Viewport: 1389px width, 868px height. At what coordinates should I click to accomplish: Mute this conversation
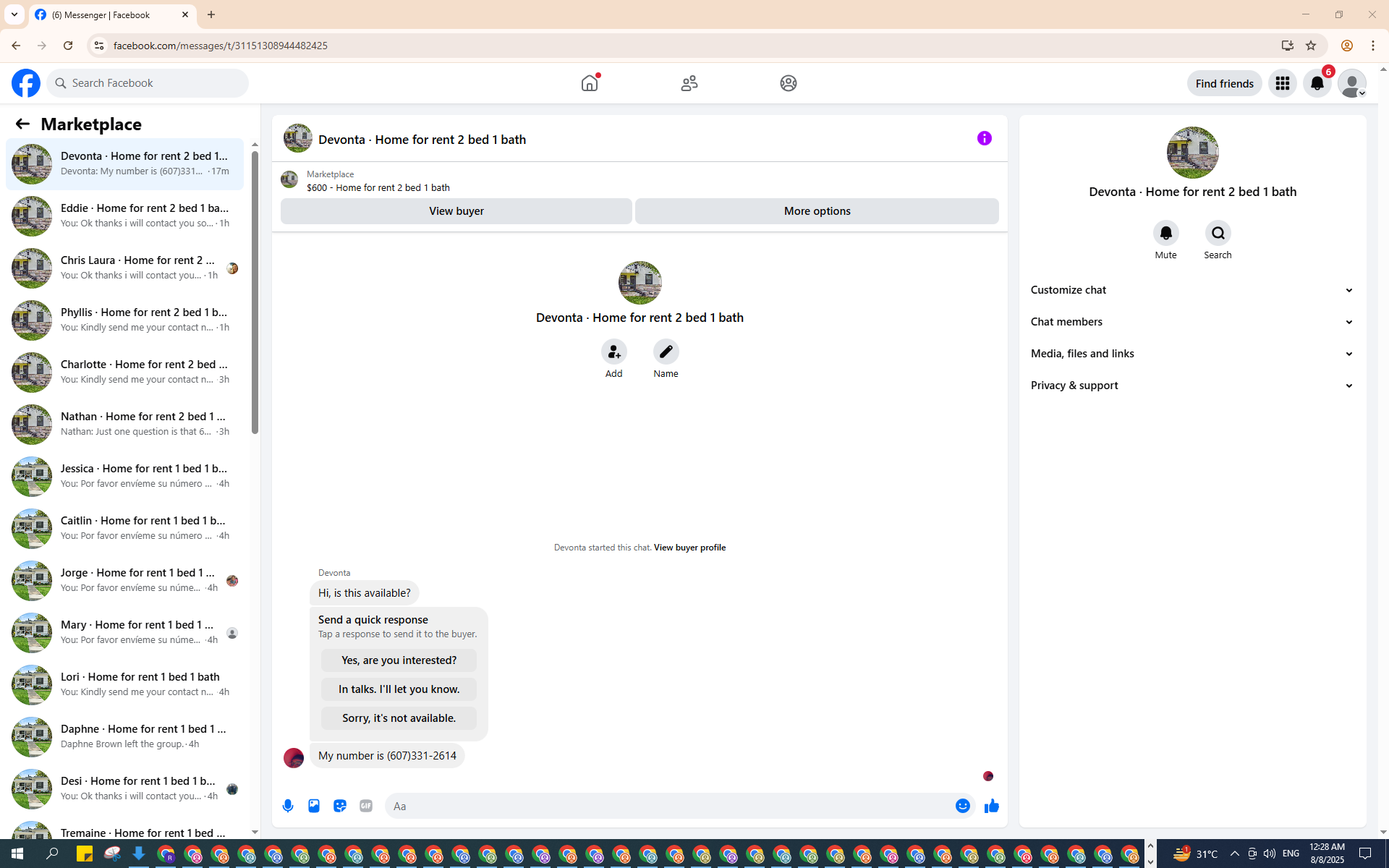1165,234
